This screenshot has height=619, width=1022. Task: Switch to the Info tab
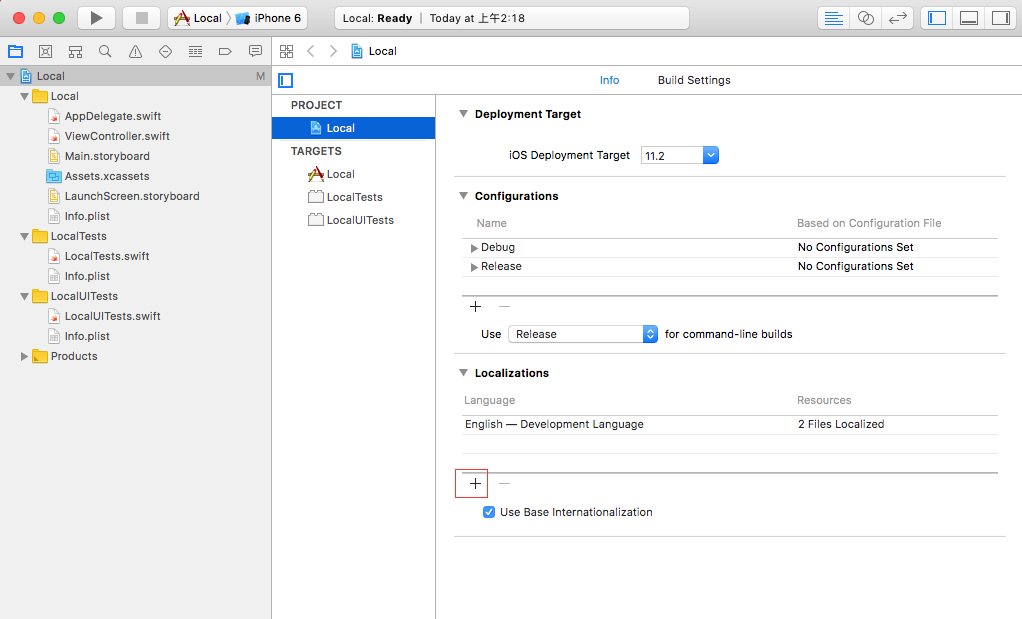click(609, 80)
